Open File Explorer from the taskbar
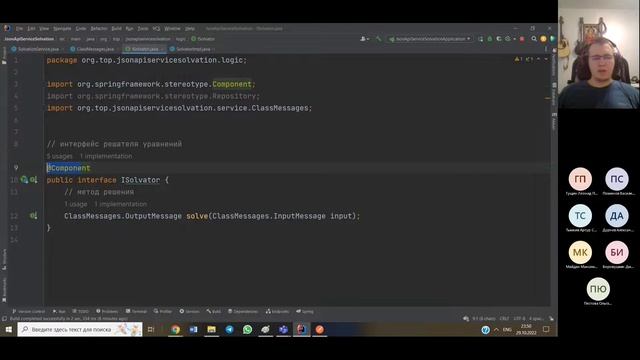Viewport: 640px width, 360px height. 211,329
